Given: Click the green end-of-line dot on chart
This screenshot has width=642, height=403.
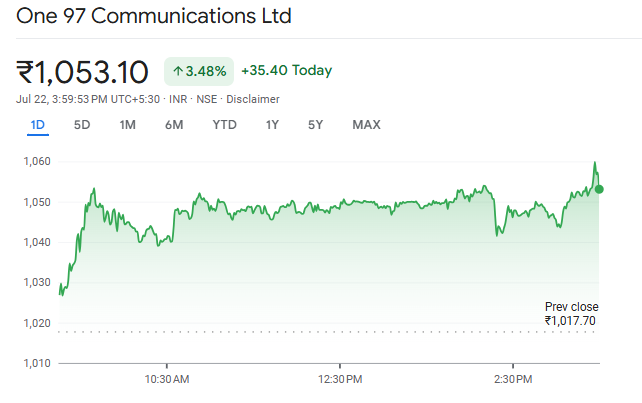Looking at the screenshot, I should tap(599, 189).
